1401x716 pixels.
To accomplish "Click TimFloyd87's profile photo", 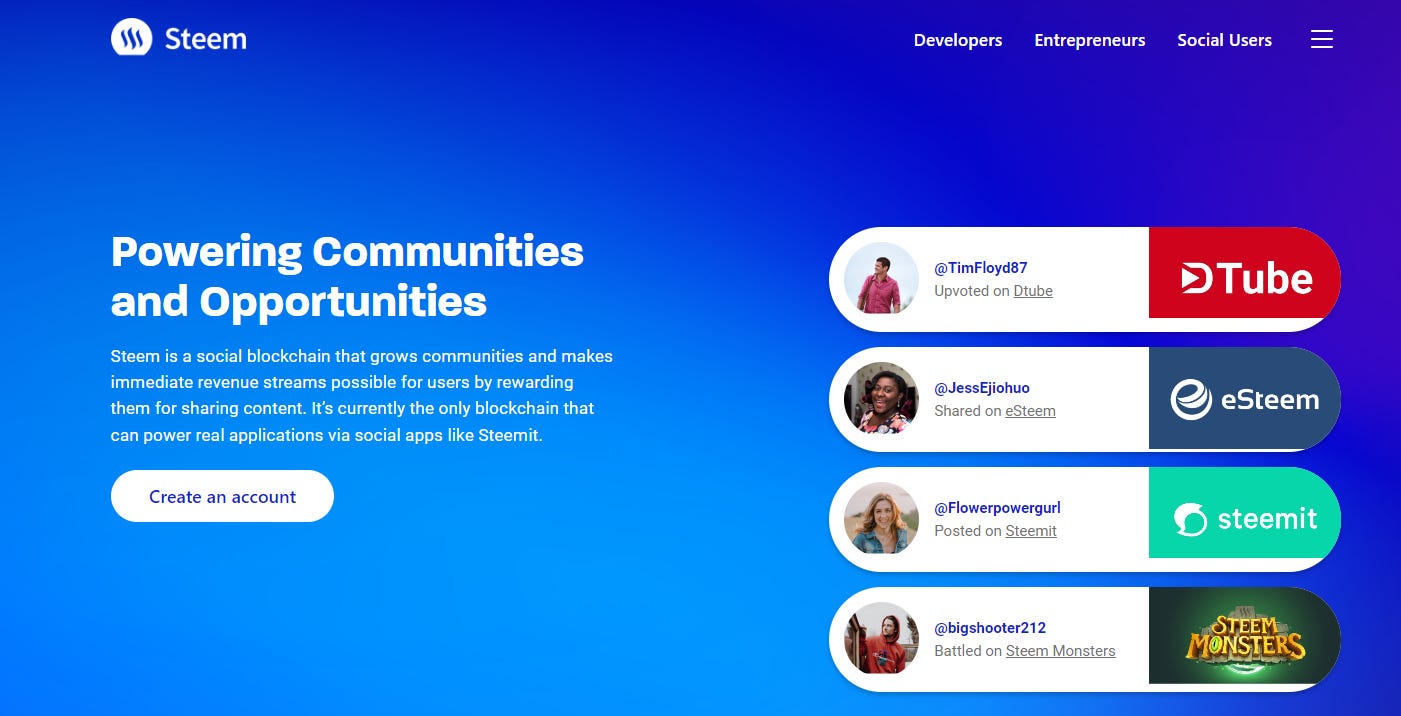I will [881, 278].
